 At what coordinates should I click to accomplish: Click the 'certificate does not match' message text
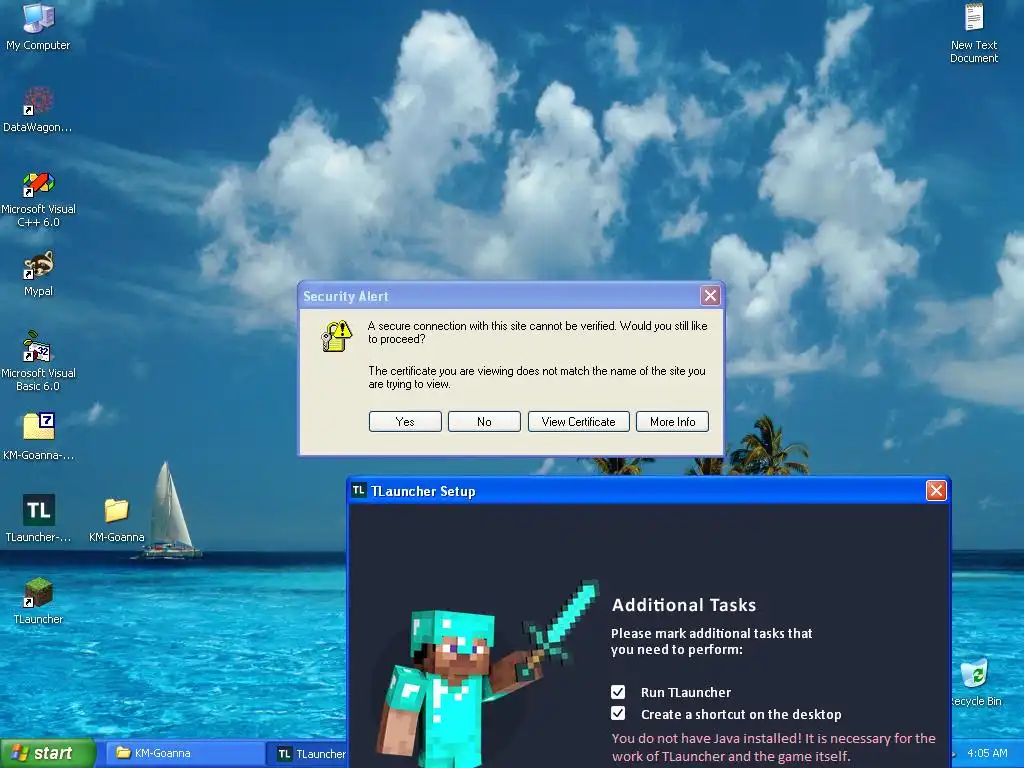(x=537, y=377)
